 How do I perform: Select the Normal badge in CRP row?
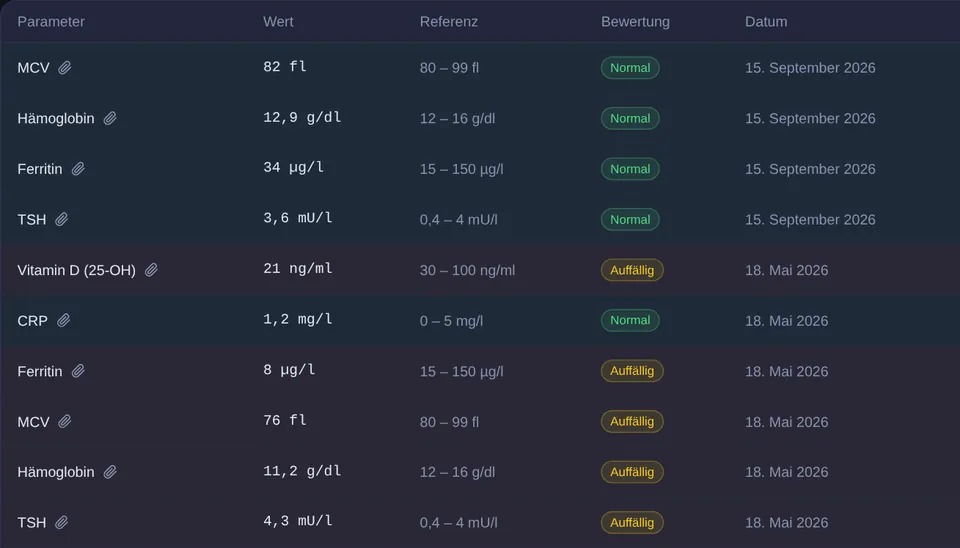pos(630,320)
